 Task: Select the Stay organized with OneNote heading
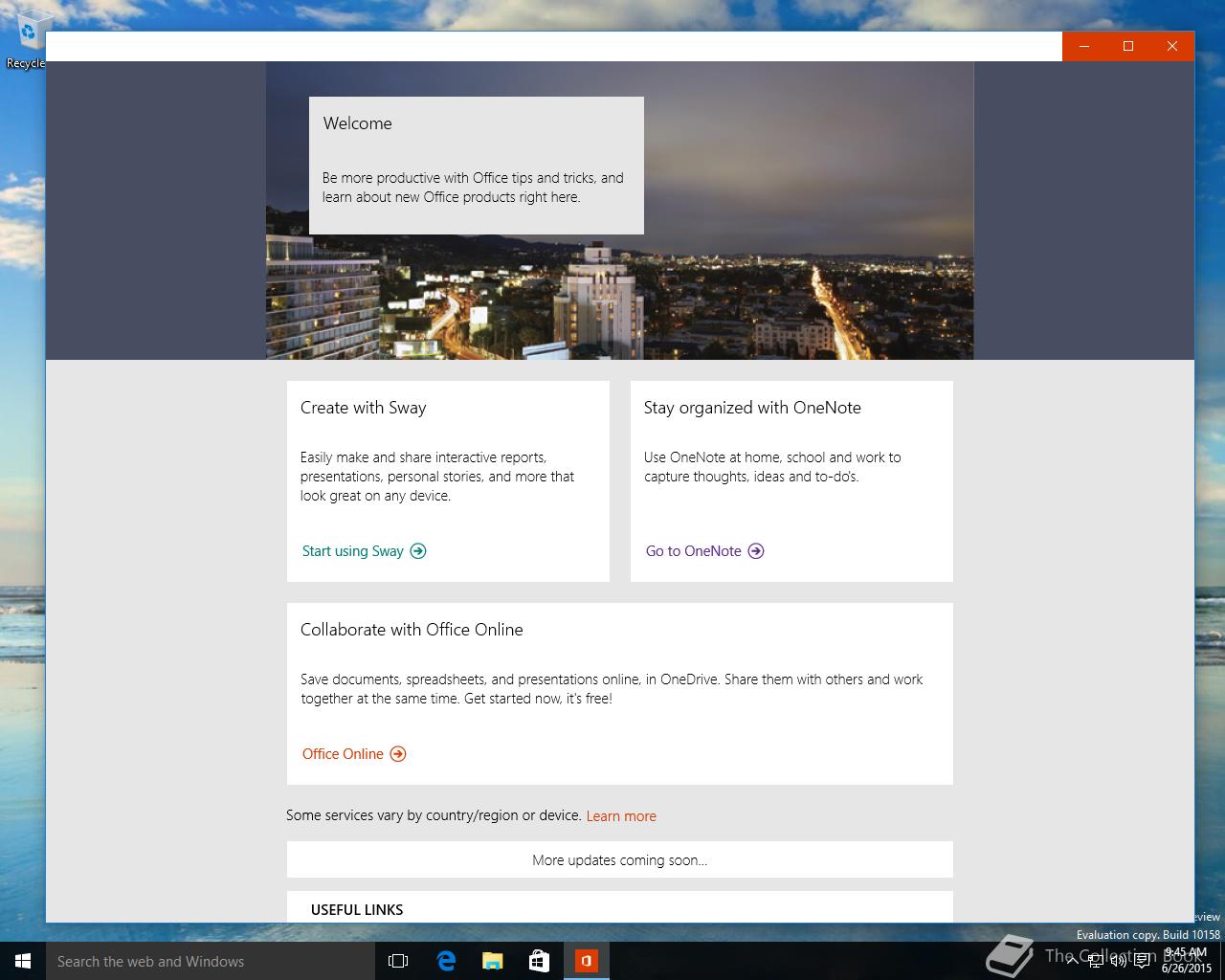[x=752, y=408]
